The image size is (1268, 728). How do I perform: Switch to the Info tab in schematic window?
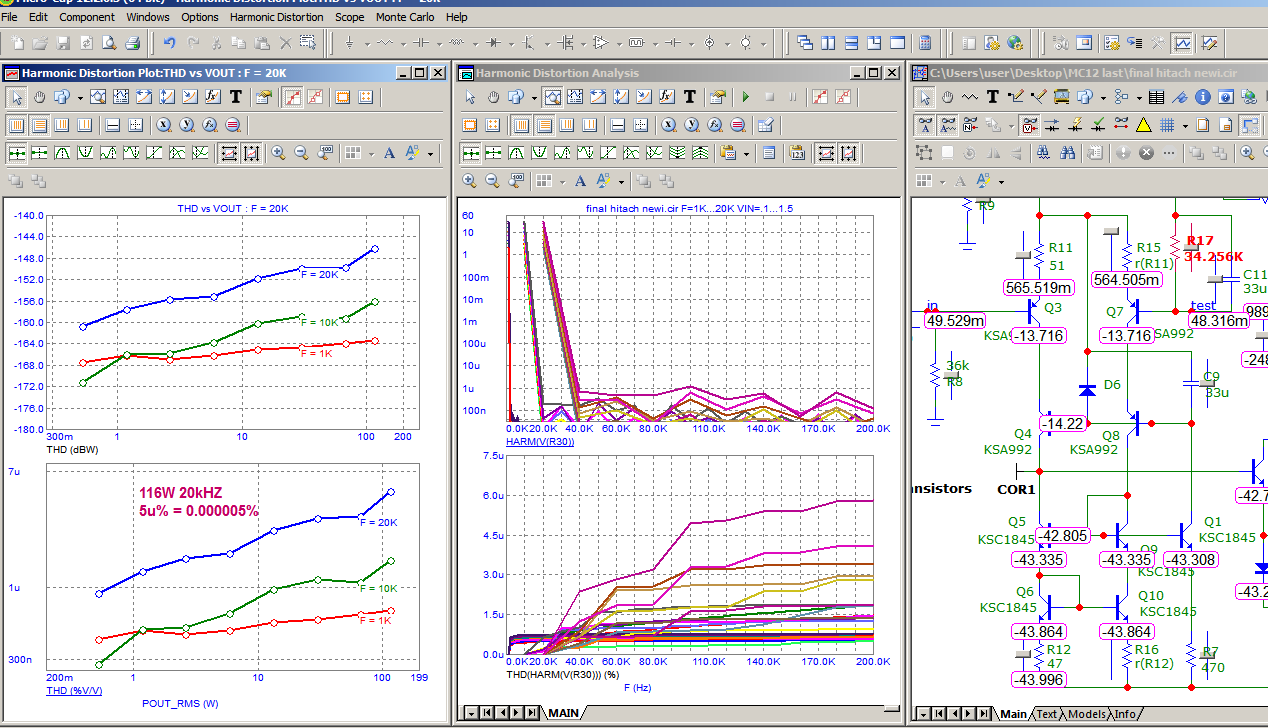pyautogui.click(x=1125, y=714)
